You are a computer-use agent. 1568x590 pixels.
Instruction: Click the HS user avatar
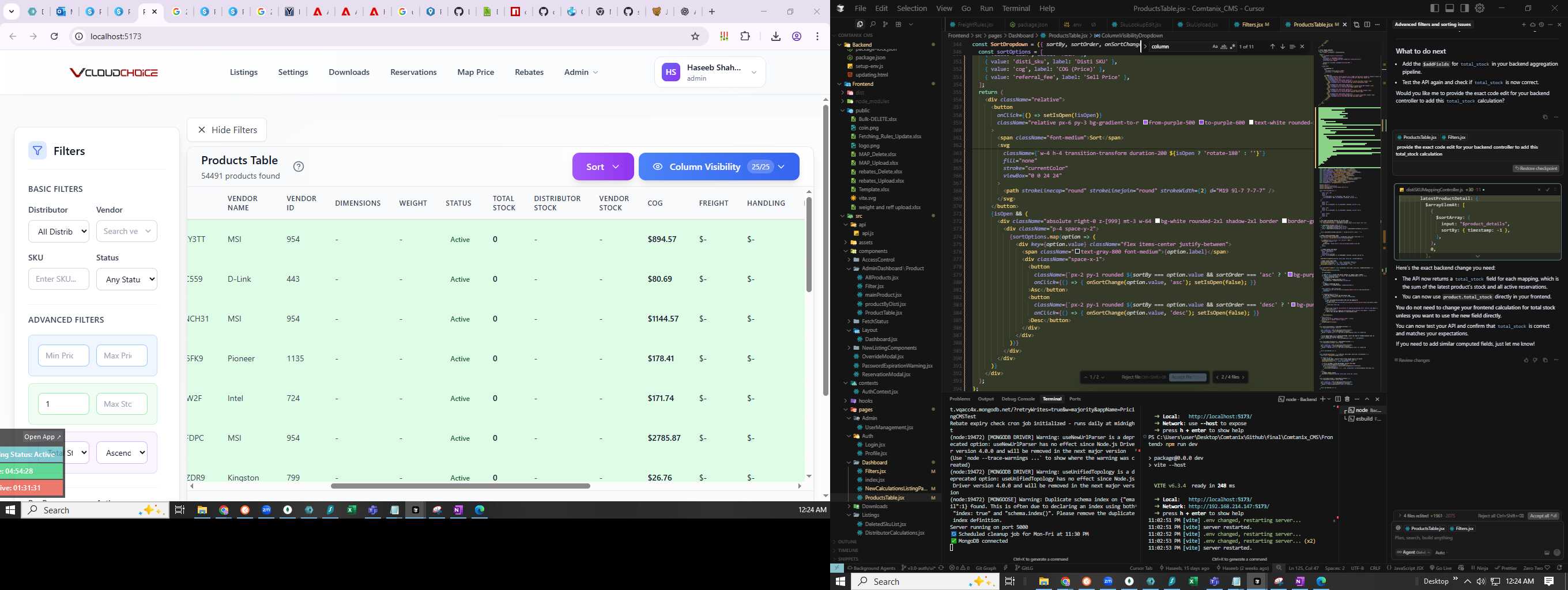[671, 72]
